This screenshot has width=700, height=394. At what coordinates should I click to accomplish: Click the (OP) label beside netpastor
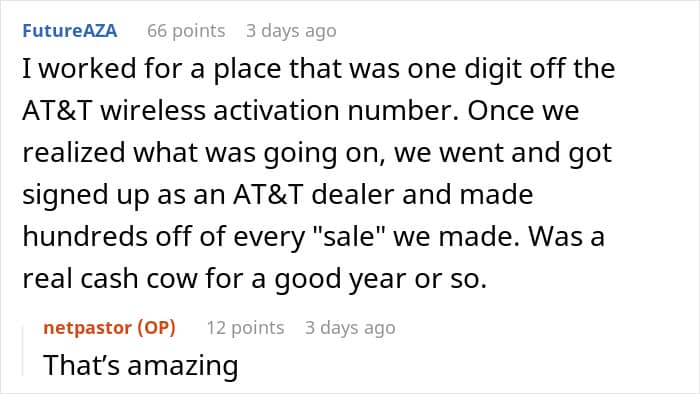click(x=156, y=328)
